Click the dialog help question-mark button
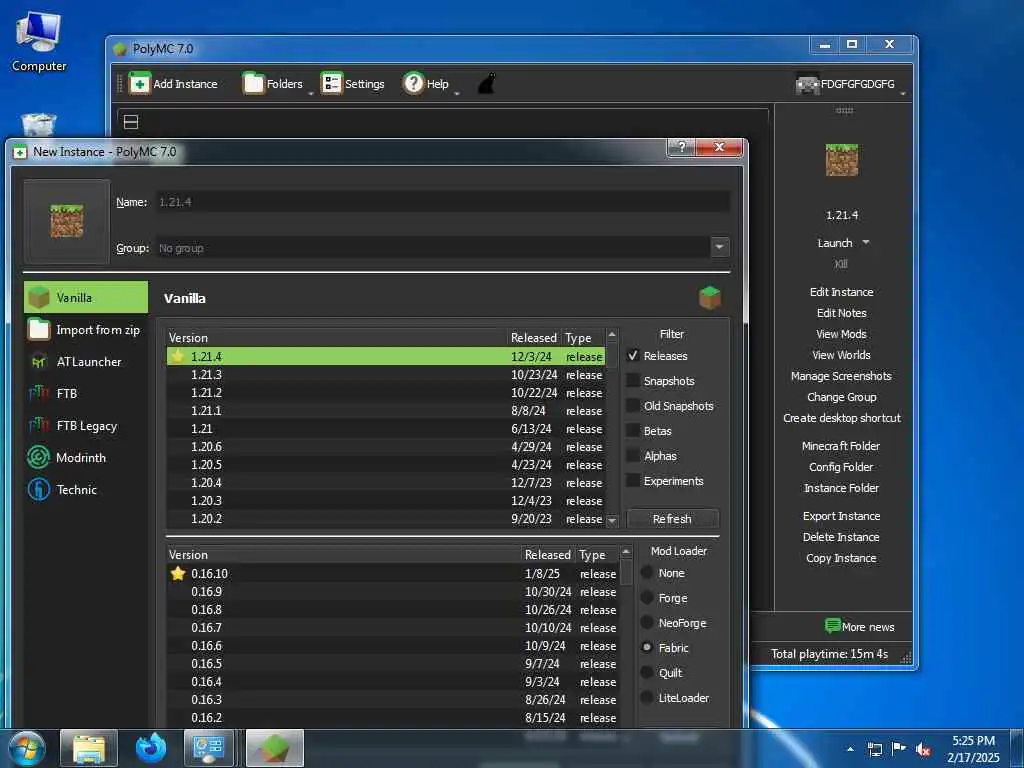1024x768 pixels. 682,147
